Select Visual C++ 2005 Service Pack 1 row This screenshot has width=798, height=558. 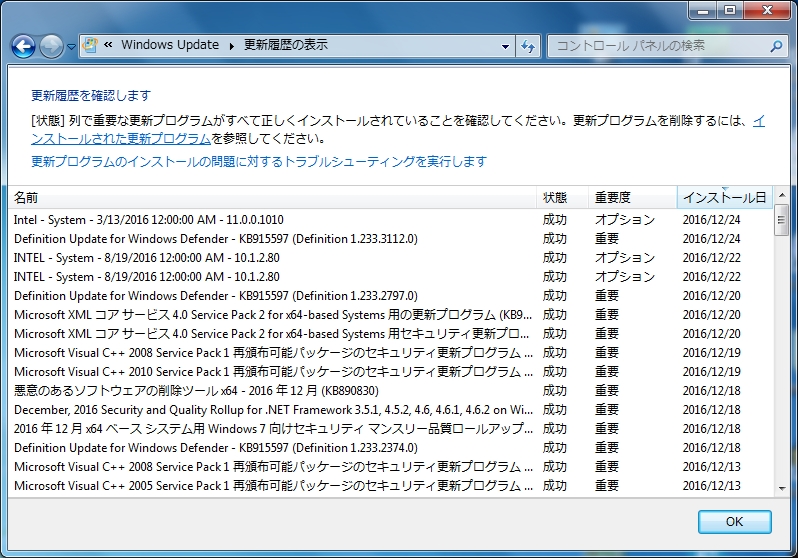[390, 486]
